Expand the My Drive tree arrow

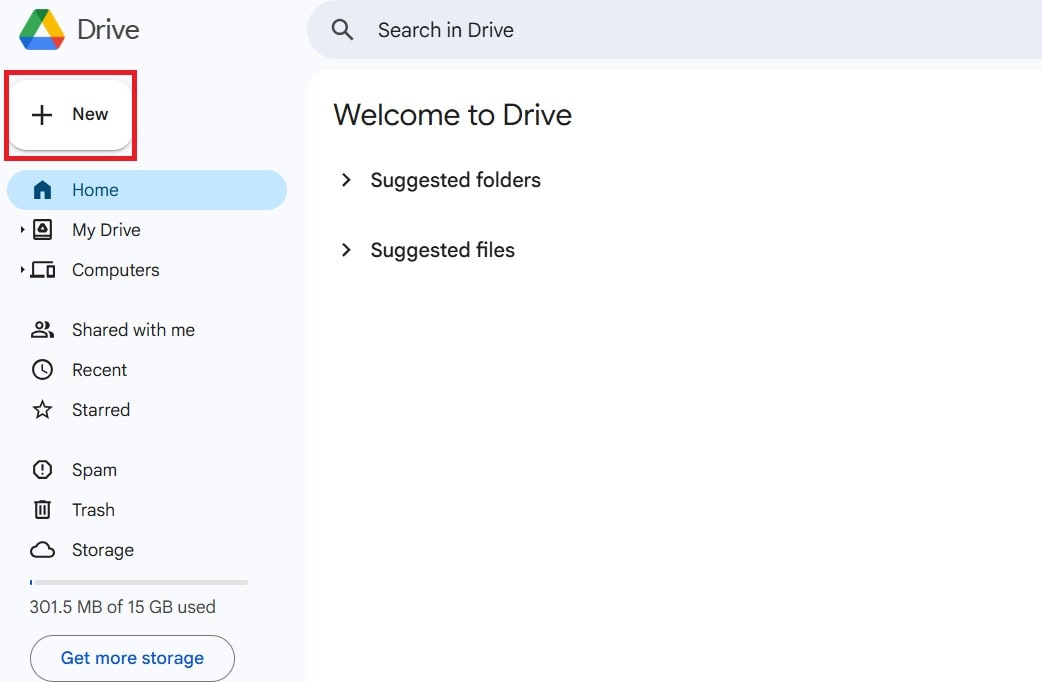pyautogui.click(x=22, y=230)
